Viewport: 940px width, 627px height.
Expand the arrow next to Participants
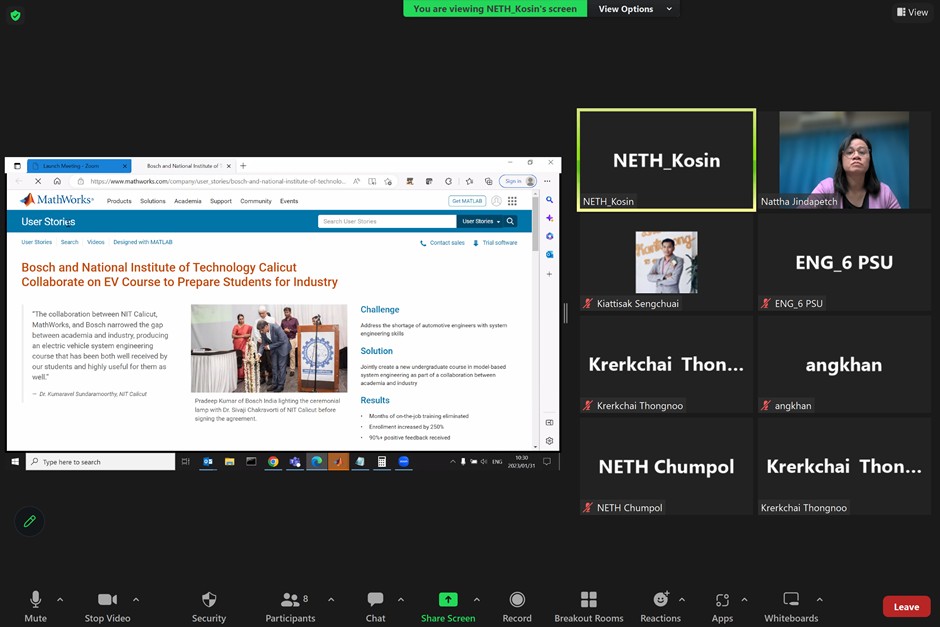click(x=331, y=599)
